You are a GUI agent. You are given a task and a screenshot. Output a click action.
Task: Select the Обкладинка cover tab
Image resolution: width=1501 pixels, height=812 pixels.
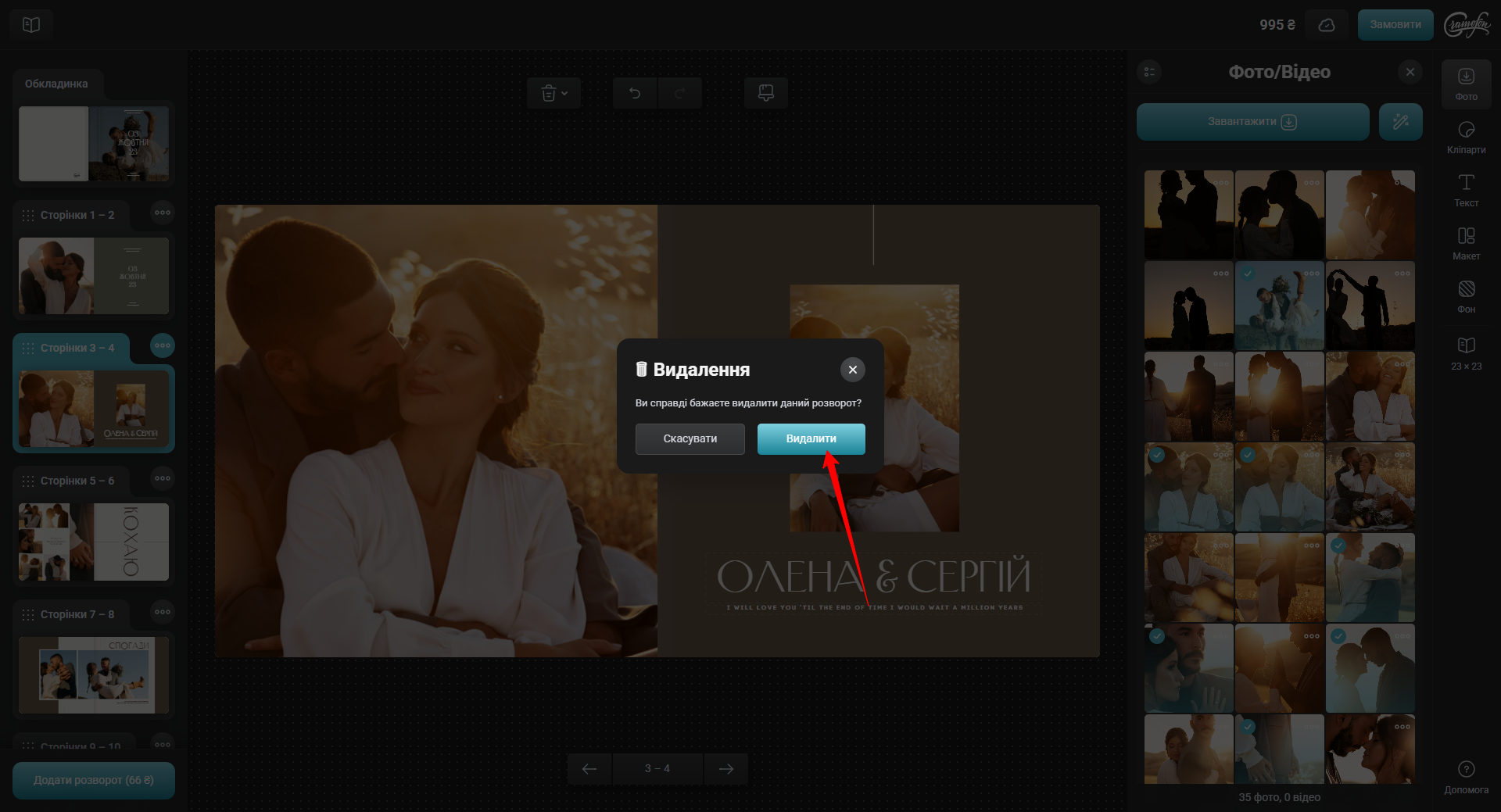coord(56,84)
